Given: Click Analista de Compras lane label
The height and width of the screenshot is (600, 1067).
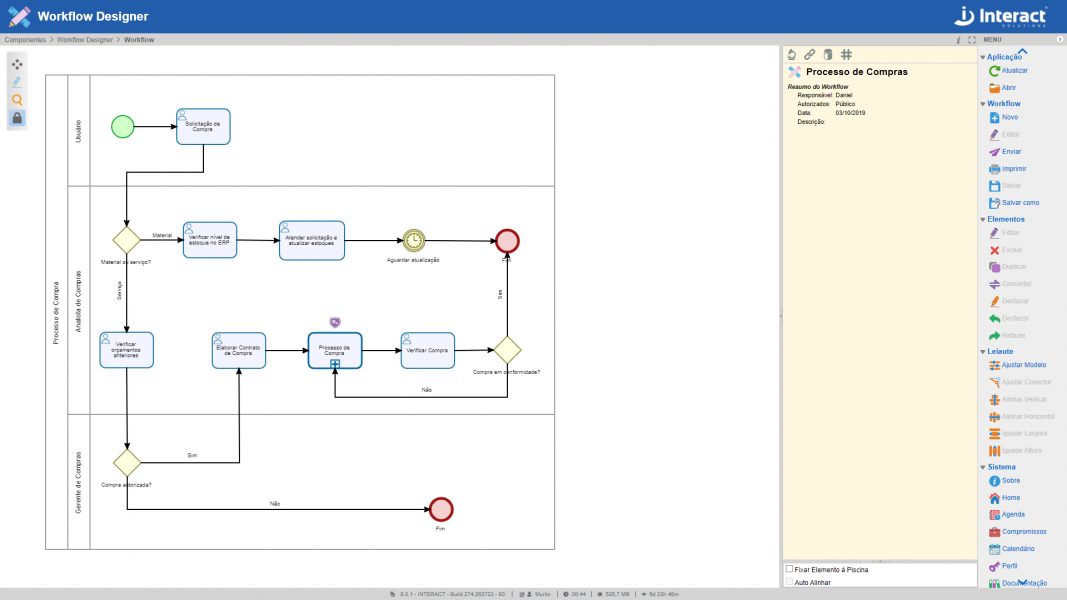Looking at the screenshot, I should click(78, 301).
